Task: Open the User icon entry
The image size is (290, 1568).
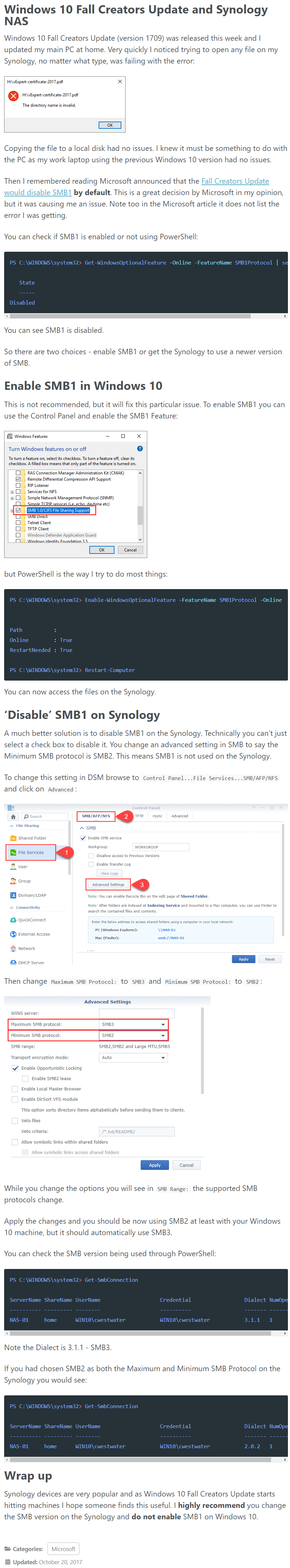Action: pyautogui.click(x=13, y=867)
